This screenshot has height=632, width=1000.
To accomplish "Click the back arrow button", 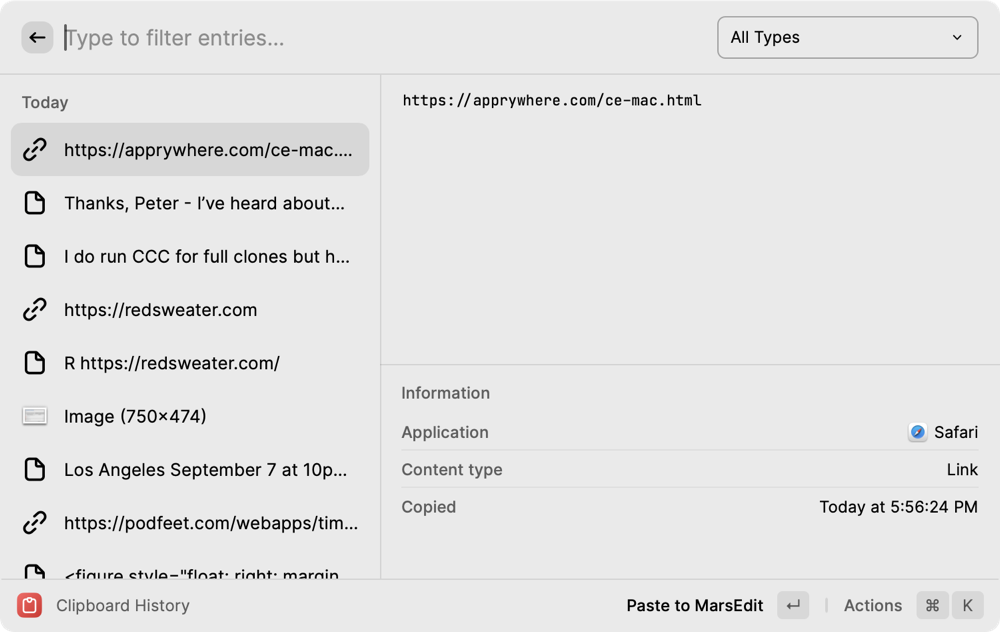I will point(37,38).
